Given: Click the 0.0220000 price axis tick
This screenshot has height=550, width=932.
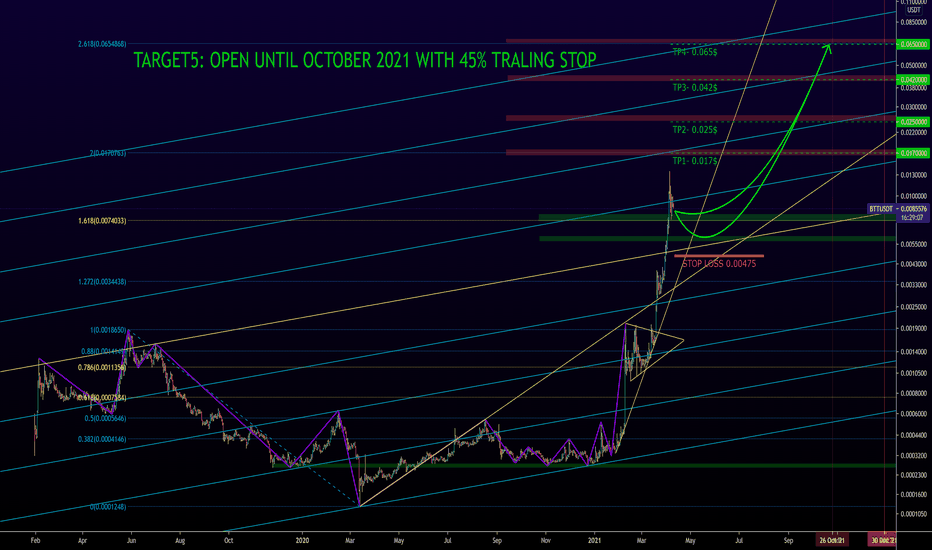Looking at the screenshot, I should 914,133.
